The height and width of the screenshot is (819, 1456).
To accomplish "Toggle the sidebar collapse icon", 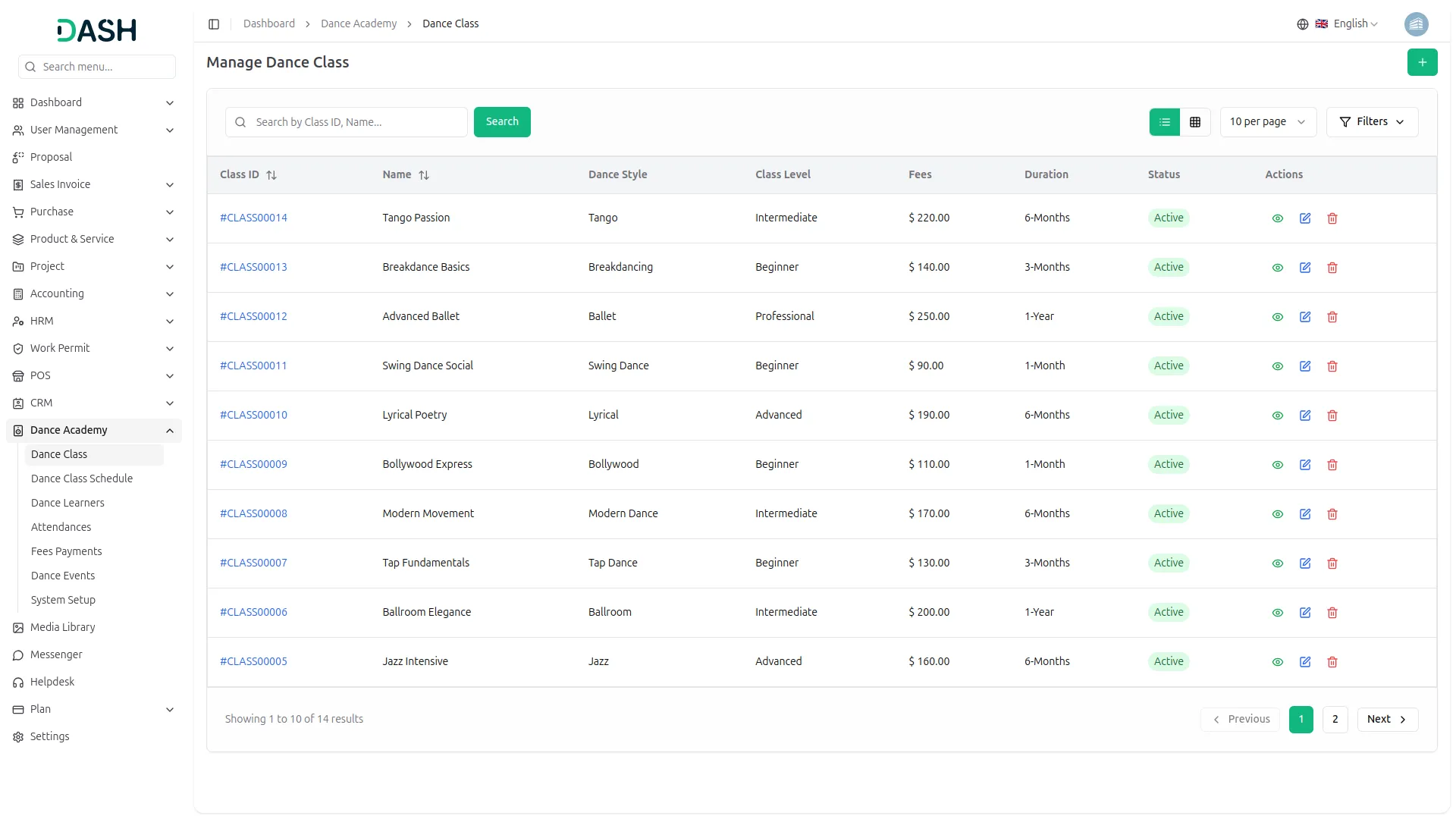I will (x=214, y=24).
